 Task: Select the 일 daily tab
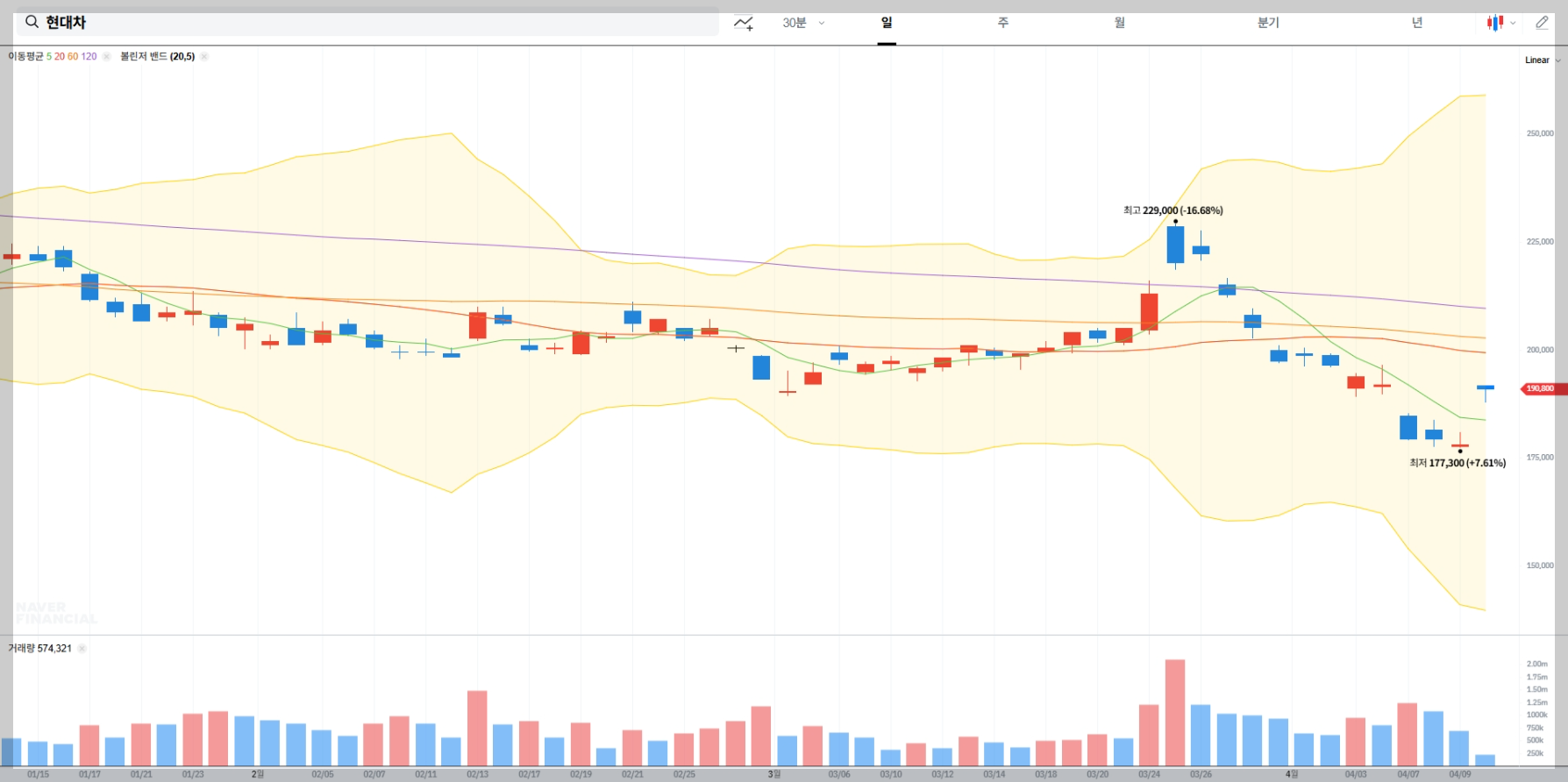pyautogui.click(x=887, y=23)
